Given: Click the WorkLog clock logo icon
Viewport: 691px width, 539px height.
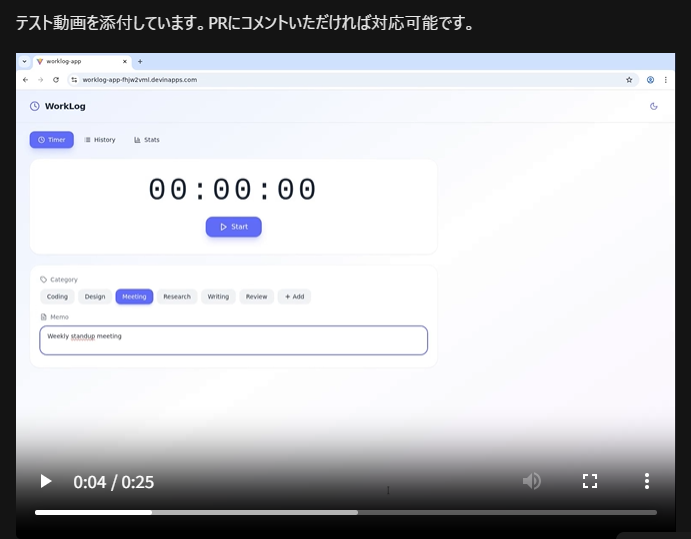Looking at the screenshot, I should pos(34,106).
